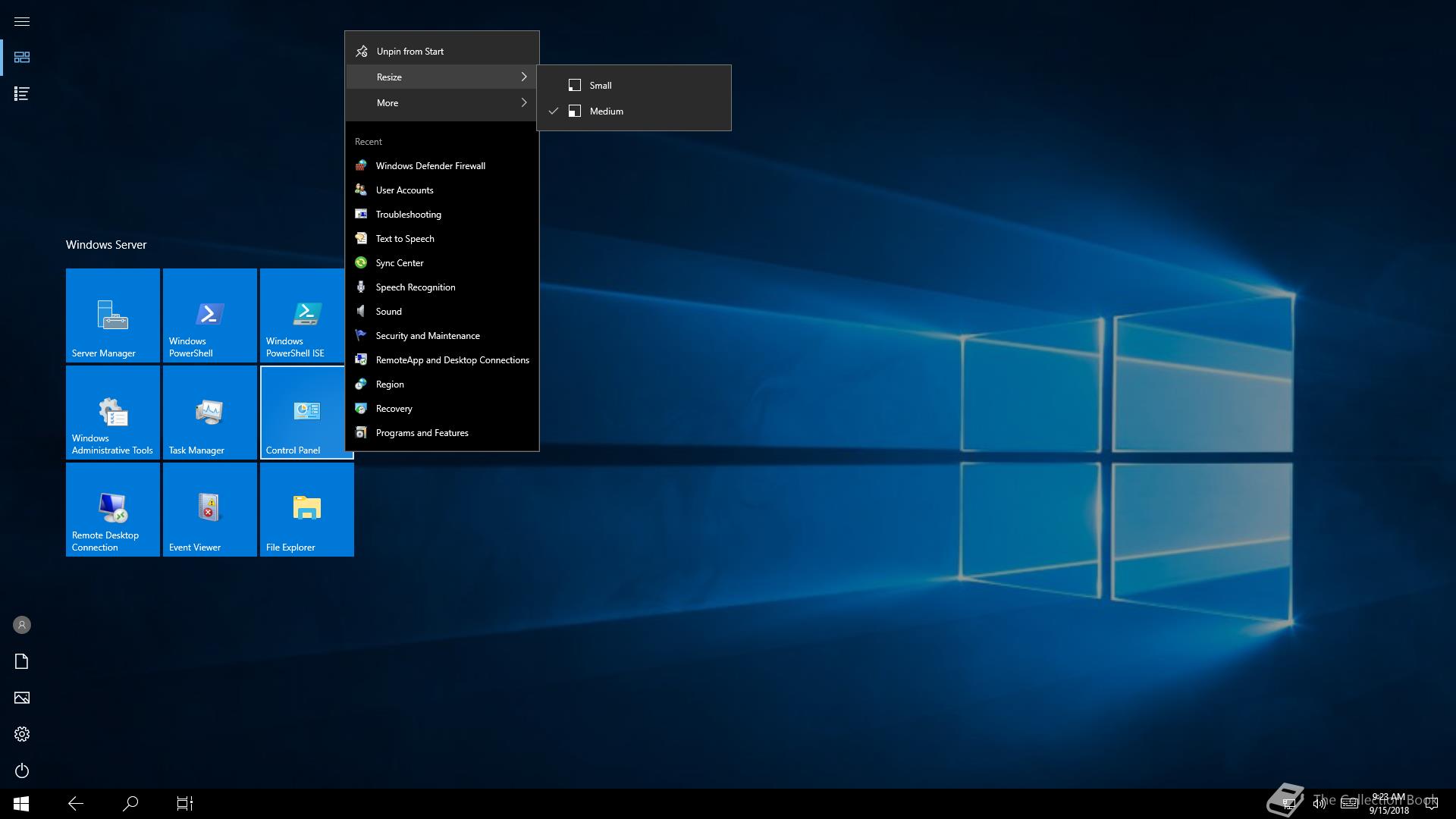Open recent item Sync Center
The width and height of the screenshot is (1456, 819).
[442, 263]
